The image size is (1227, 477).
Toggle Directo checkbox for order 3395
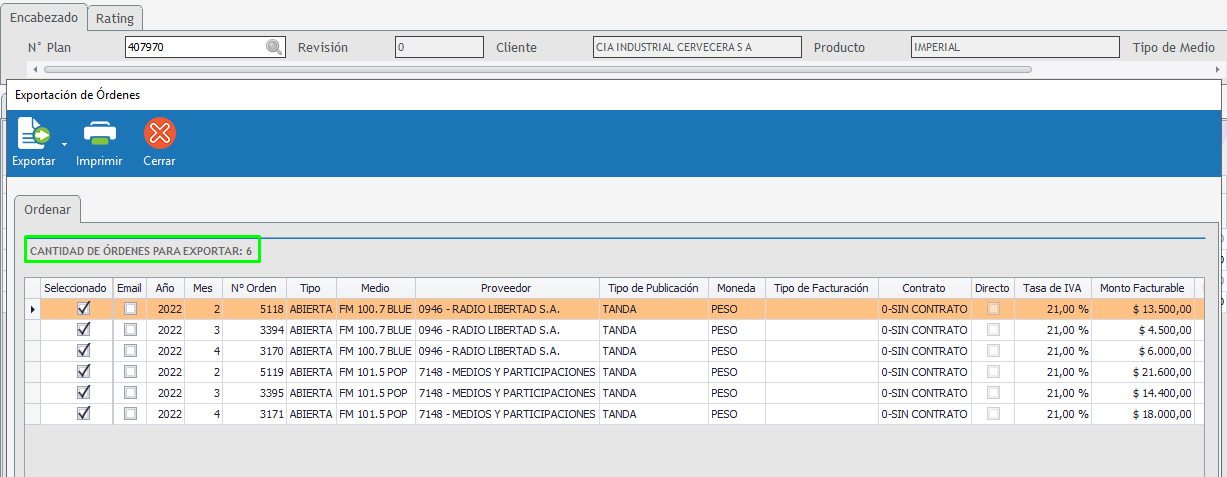[993, 393]
